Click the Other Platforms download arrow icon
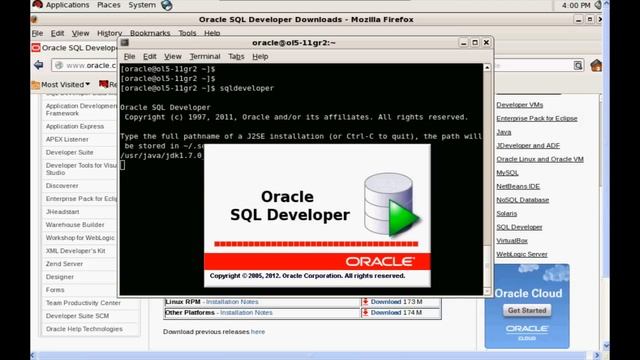640x360 pixels. click(x=365, y=312)
